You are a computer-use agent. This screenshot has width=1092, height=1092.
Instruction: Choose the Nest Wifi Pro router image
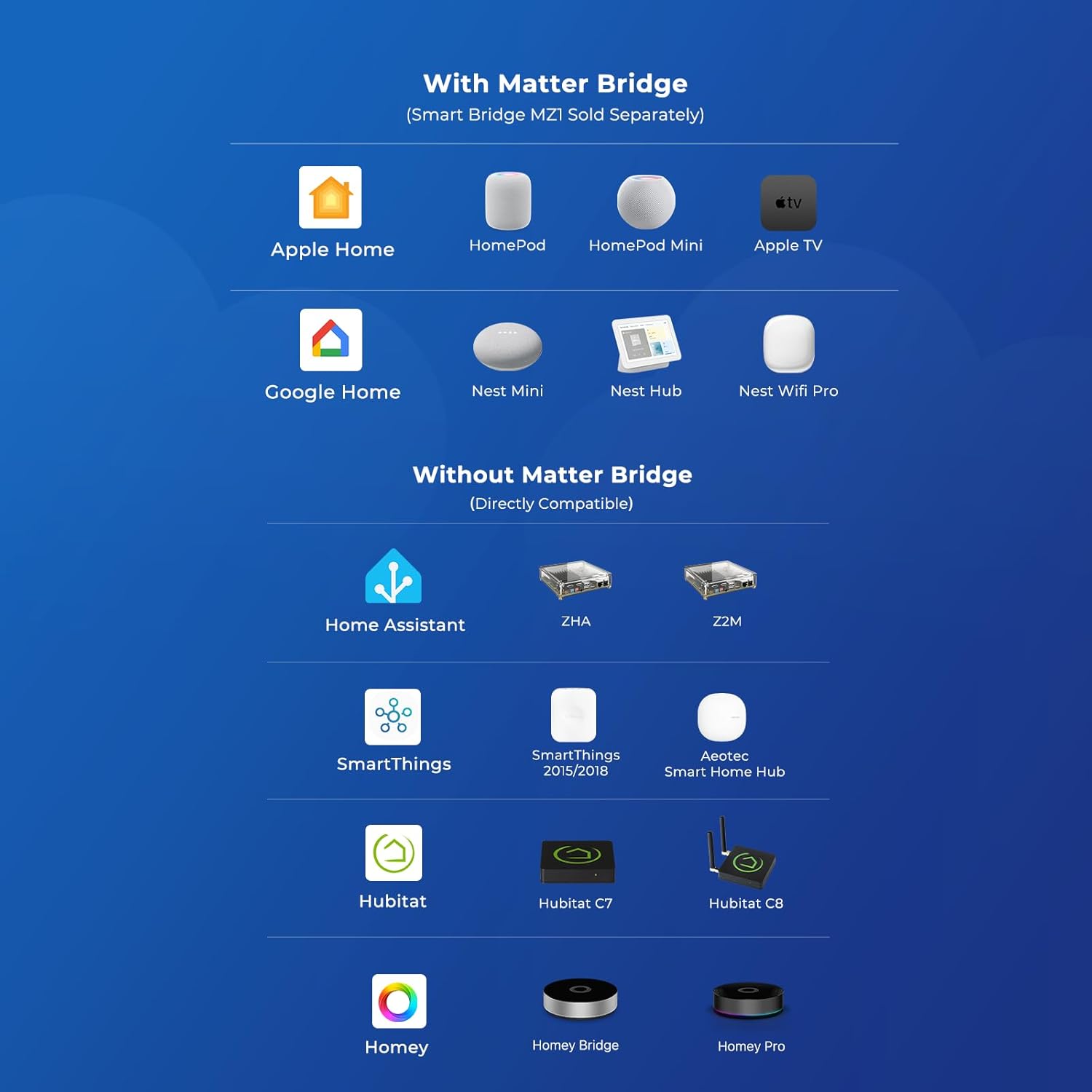(x=788, y=344)
